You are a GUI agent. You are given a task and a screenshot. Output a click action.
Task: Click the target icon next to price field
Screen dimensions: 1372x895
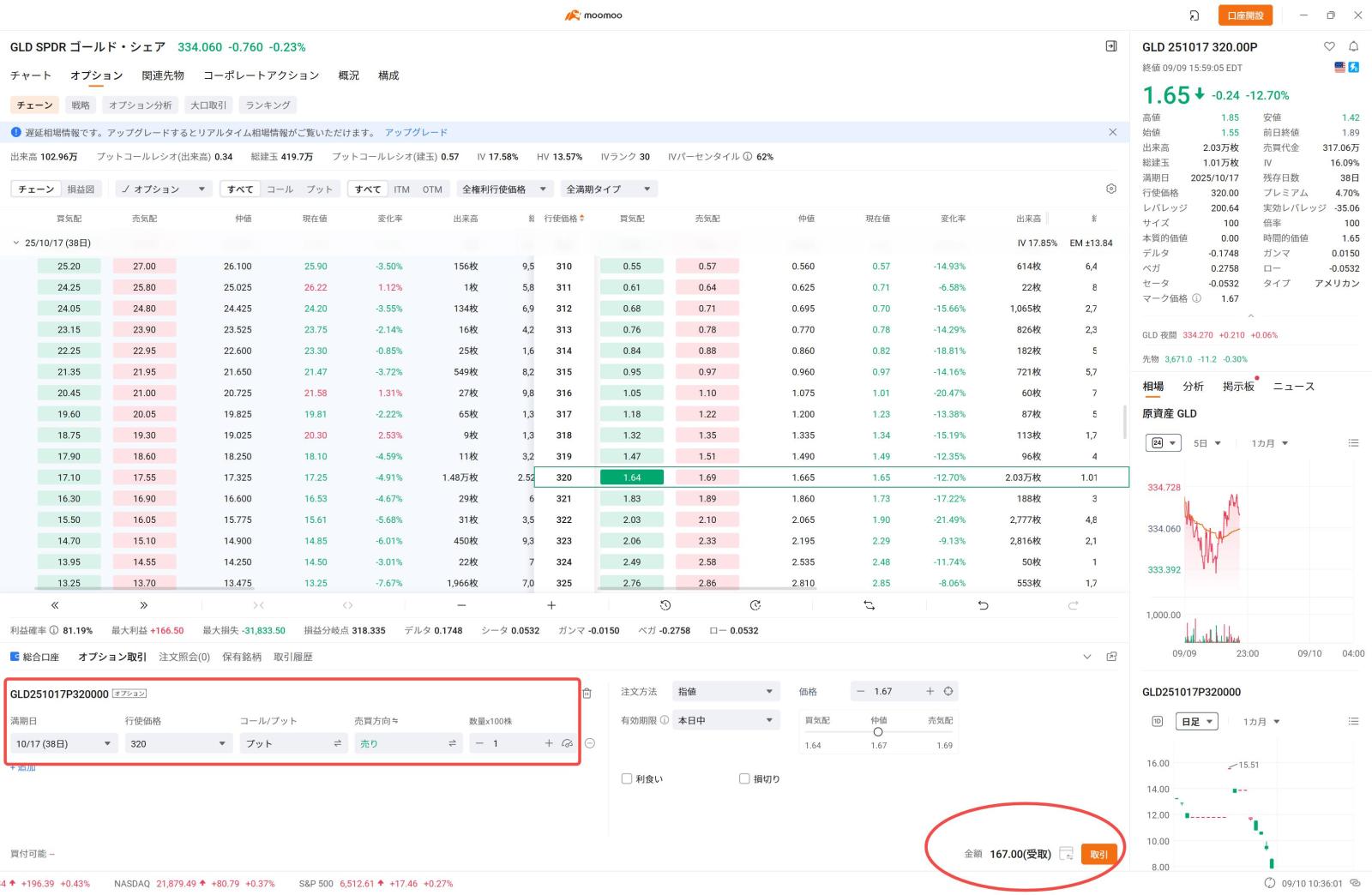948,691
